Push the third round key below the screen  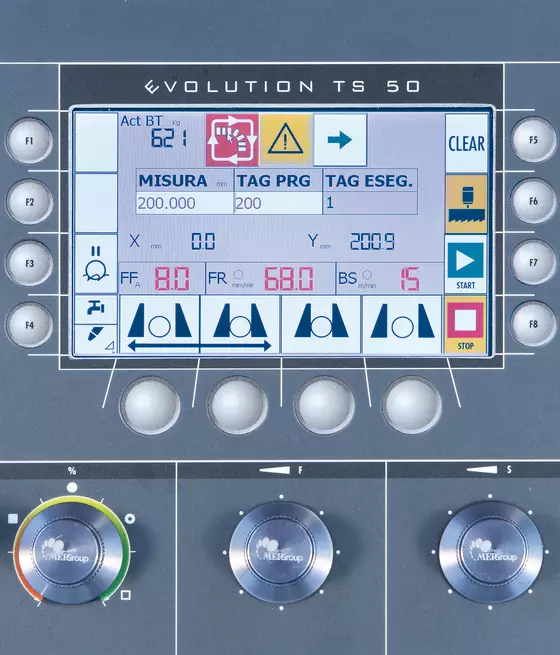tap(324, 405)
